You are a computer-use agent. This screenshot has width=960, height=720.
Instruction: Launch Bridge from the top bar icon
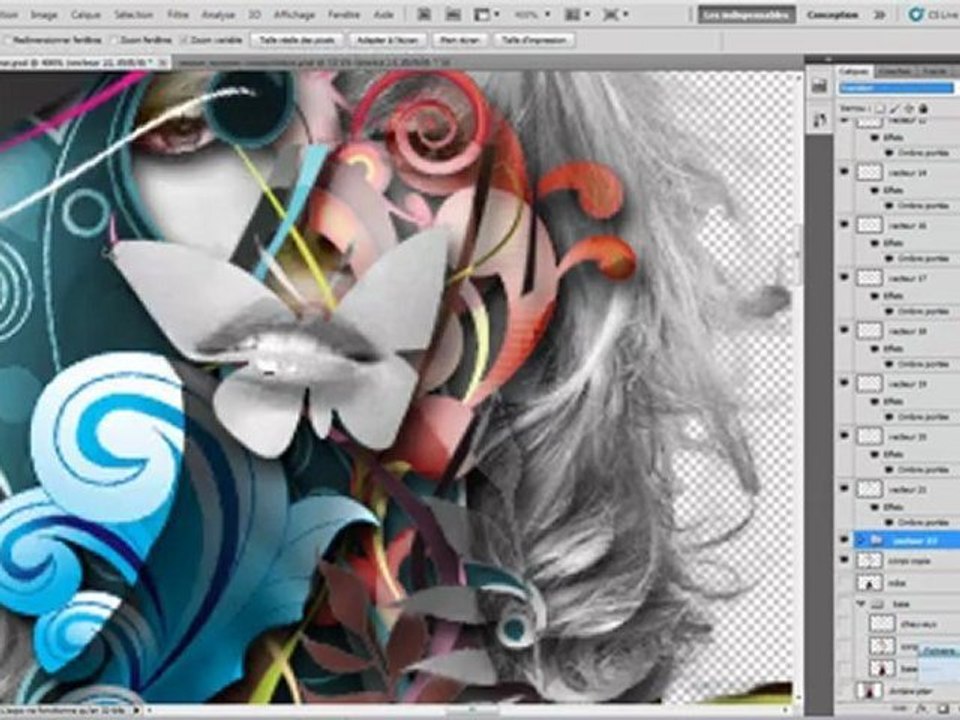(x=424, y=14)
